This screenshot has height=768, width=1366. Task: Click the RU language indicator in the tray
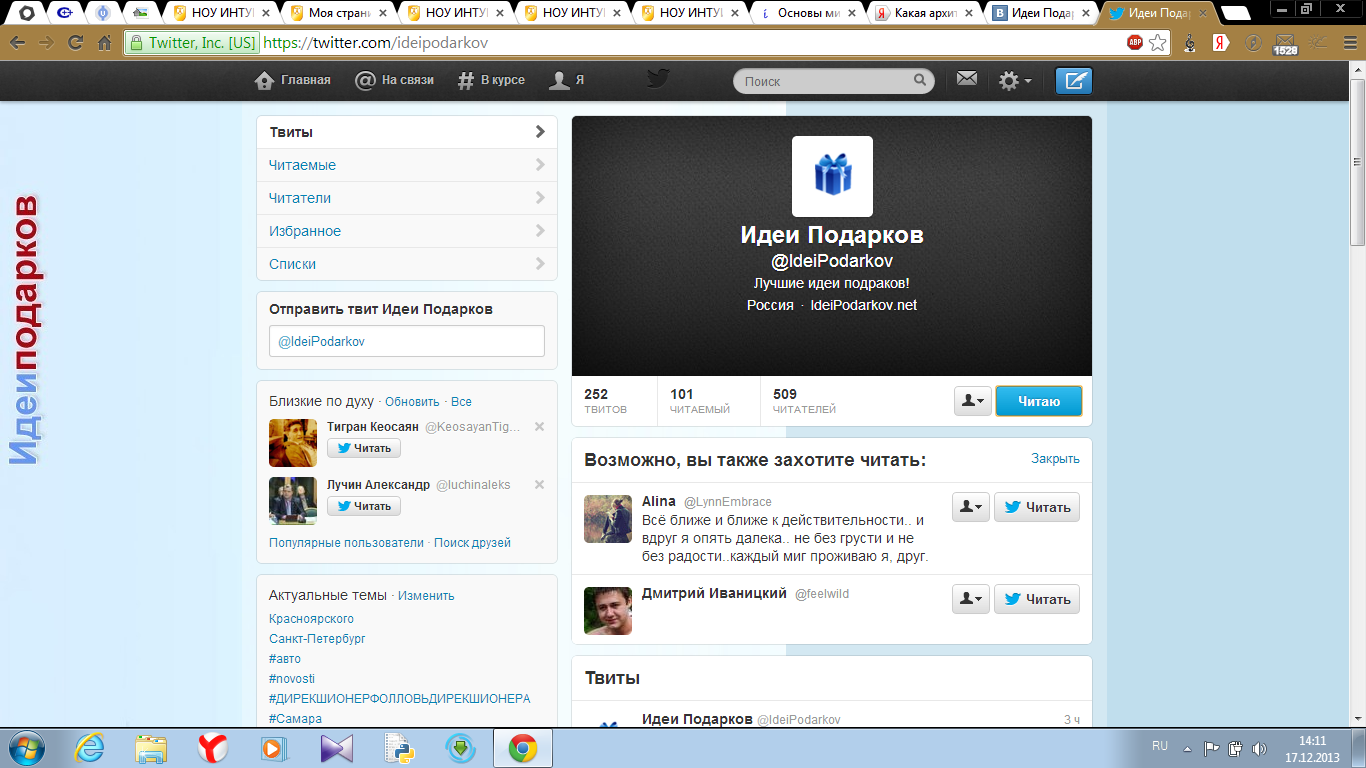tap(1160, 747)
